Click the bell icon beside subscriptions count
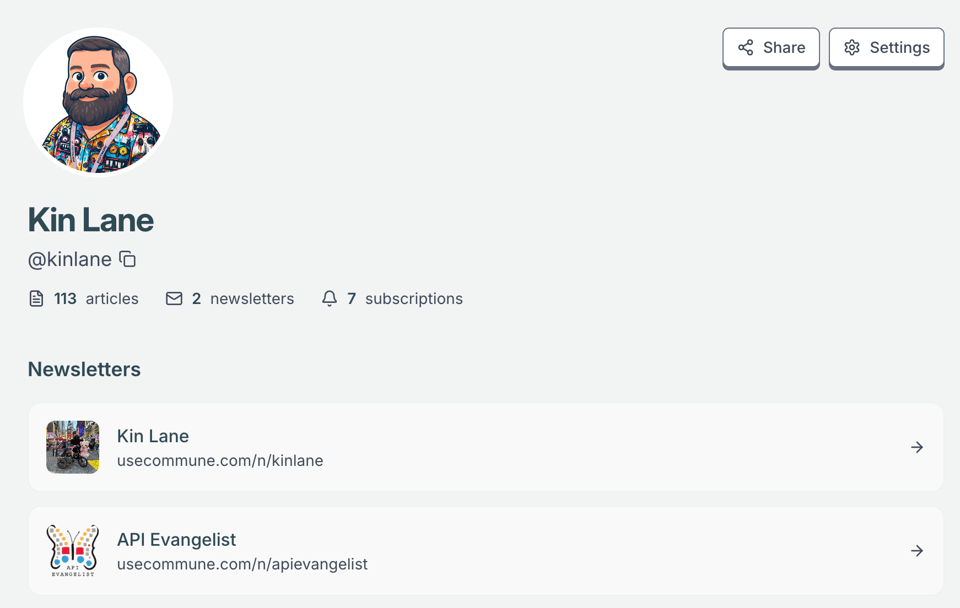The height and width of the screenshot is (608, 960). pos(329,299)
